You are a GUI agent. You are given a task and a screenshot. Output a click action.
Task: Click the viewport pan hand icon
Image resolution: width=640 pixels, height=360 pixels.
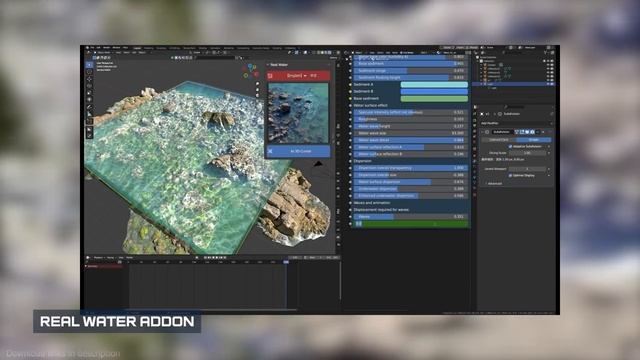click(x=257, y=89)
